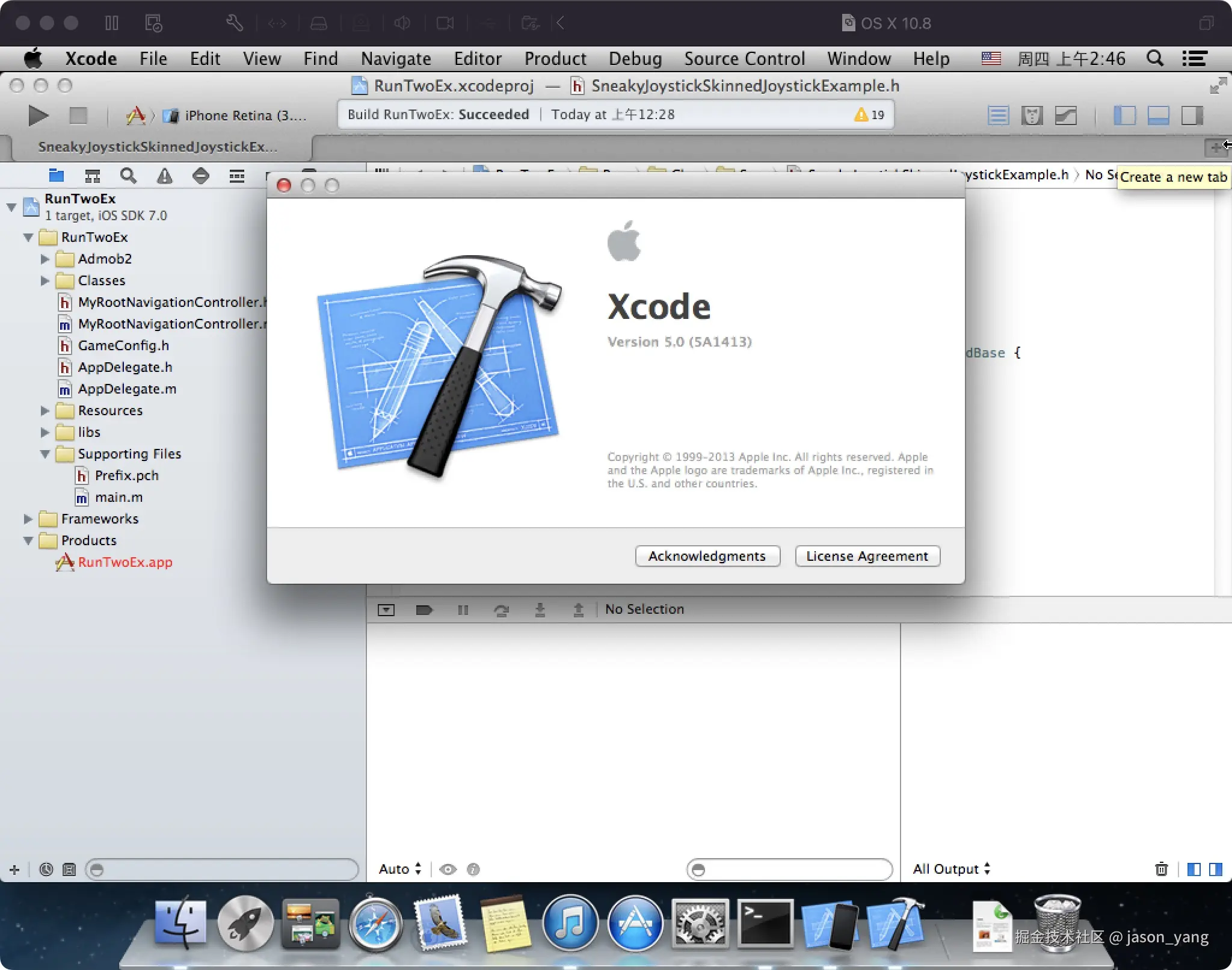This screenshot has height=970, width=1232.
Task: Open the Source Control menu
Action: point(744,58)
